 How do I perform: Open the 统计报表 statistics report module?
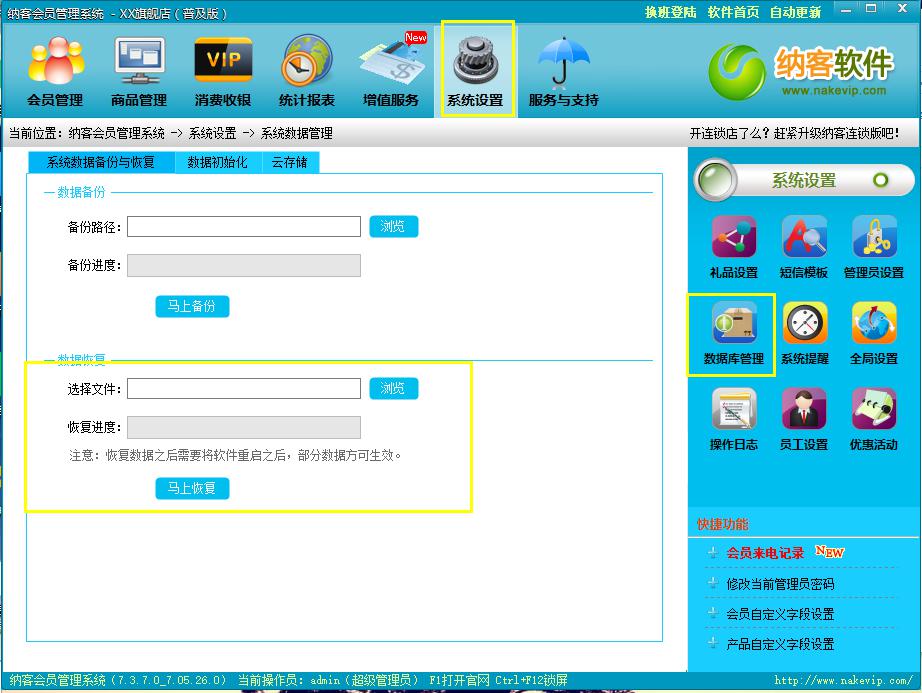[x=307, y=72]
